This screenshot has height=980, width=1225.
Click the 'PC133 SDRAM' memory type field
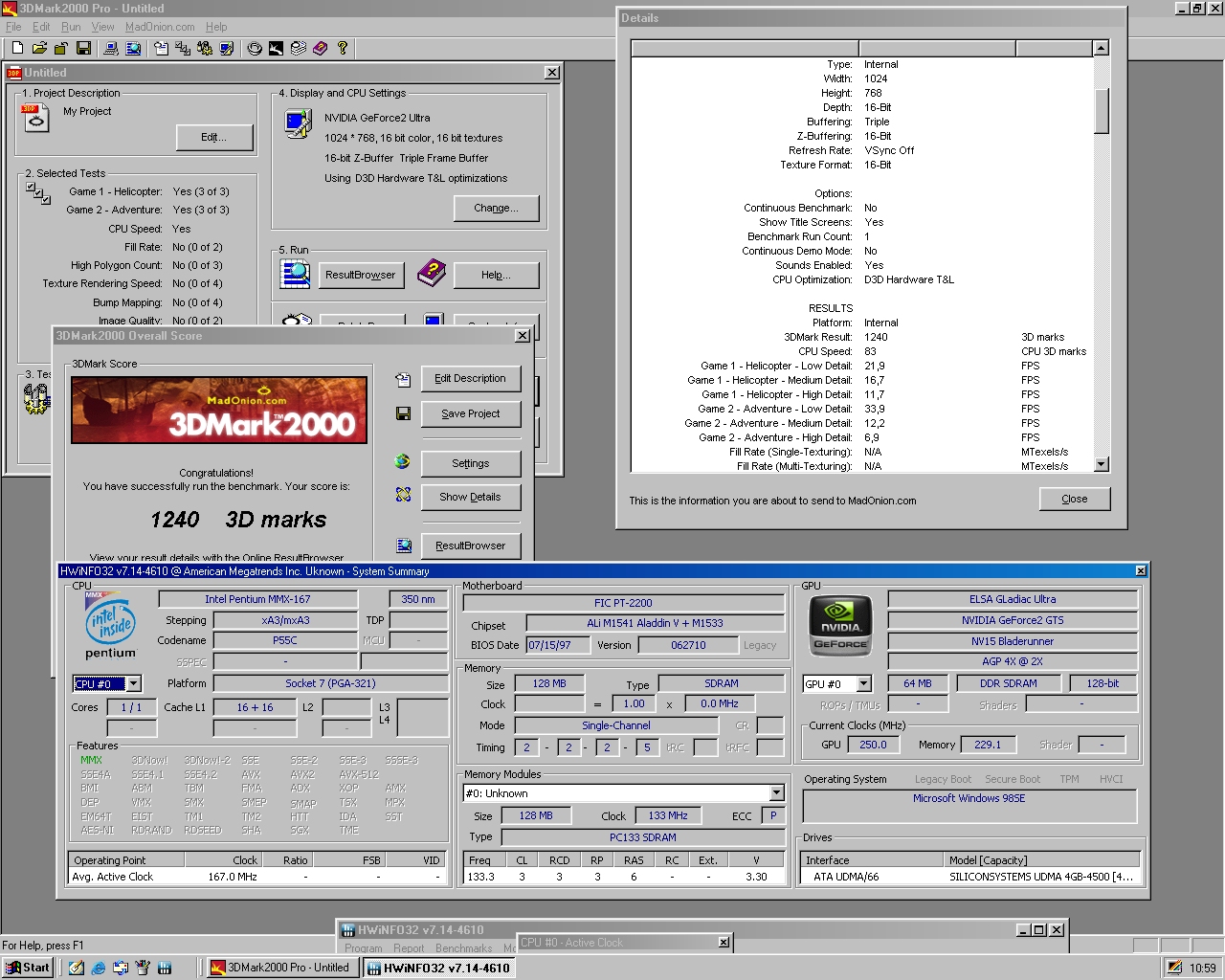point(642,836)
